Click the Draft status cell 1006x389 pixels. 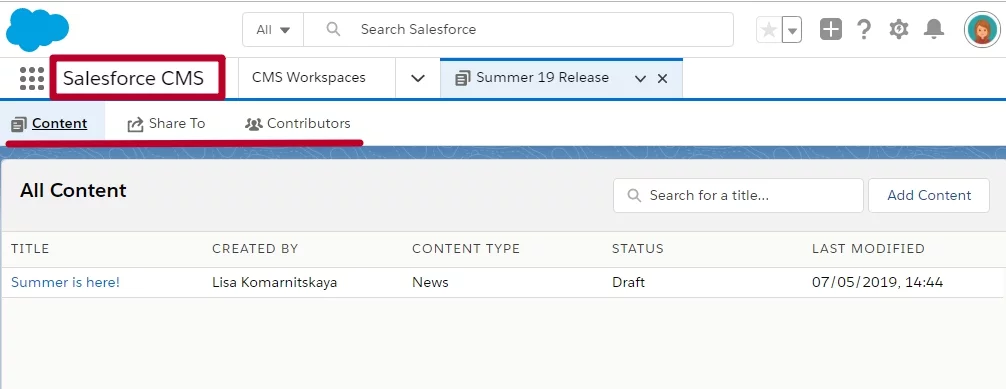pos(629,282)
